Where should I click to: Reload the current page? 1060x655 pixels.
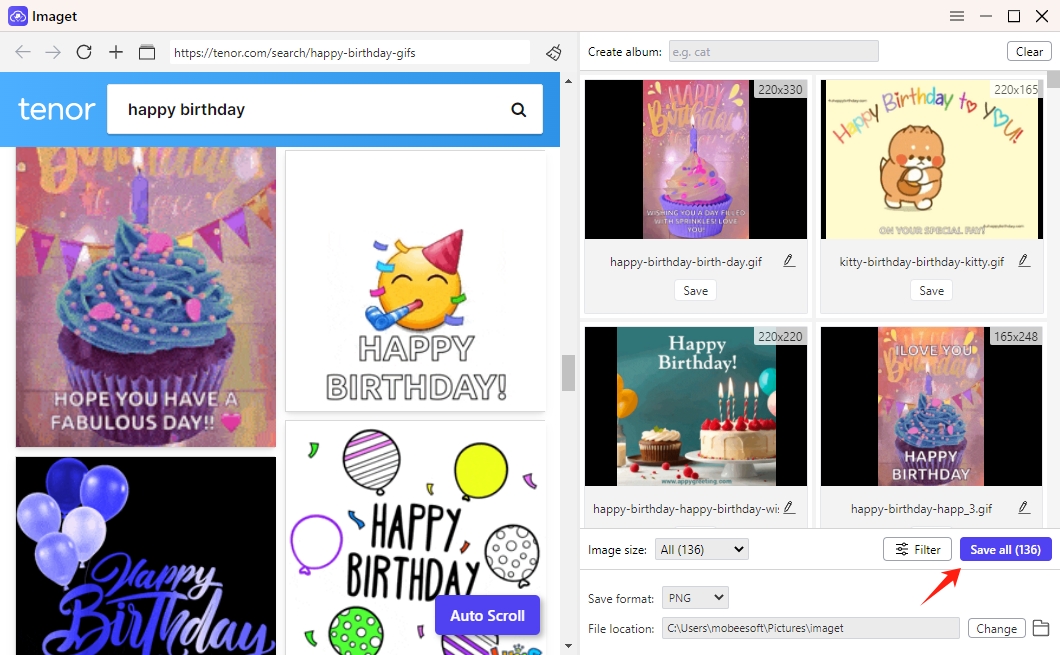84,52
